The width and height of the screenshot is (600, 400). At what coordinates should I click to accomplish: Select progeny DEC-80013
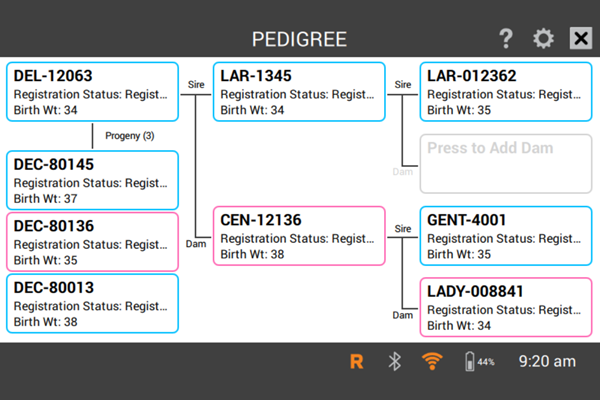[x=92, y=303]
